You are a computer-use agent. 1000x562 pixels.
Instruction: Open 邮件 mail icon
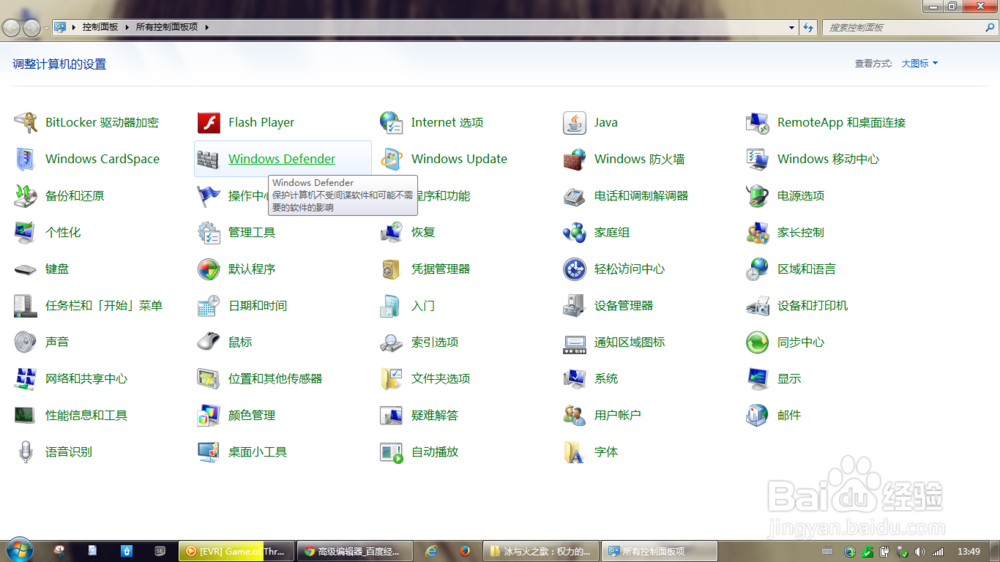(757, 415)
